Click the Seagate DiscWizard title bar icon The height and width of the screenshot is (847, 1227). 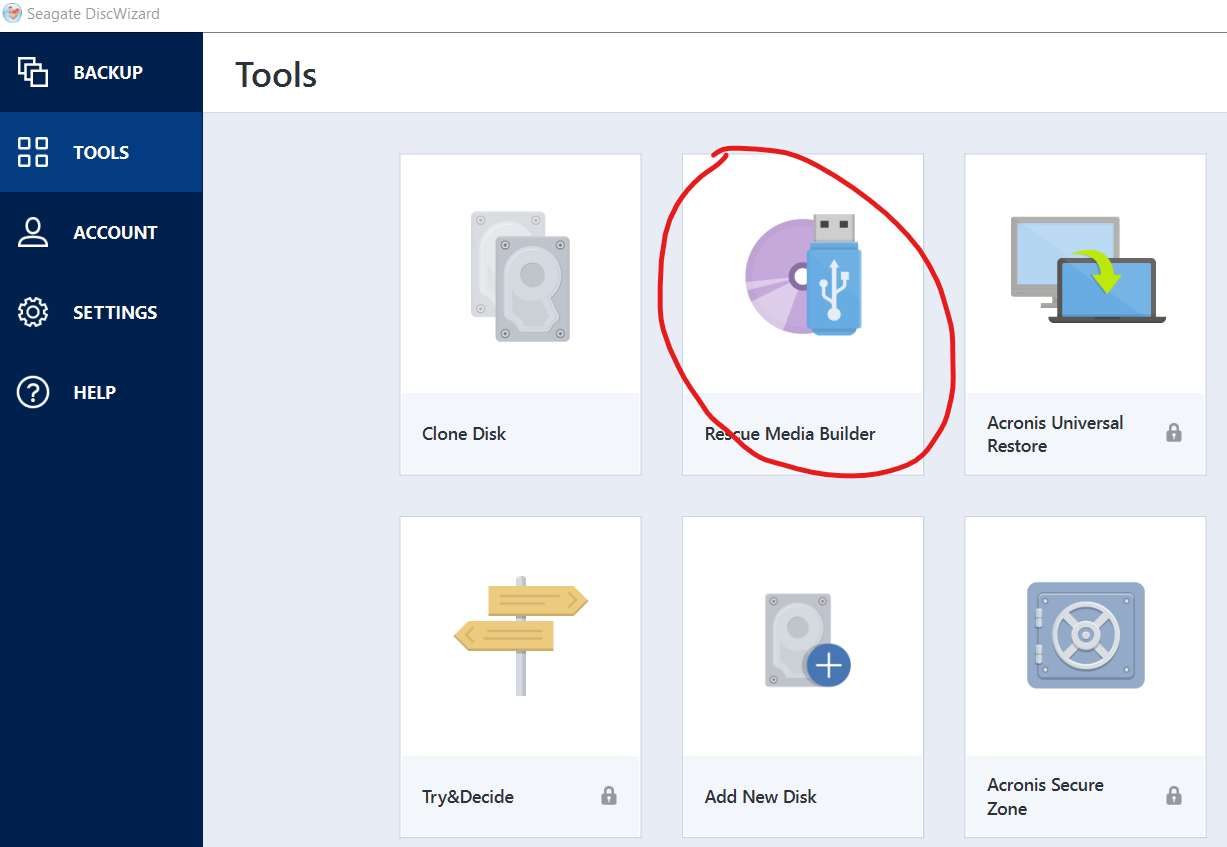pyautogui.click(x=13, y=14)
